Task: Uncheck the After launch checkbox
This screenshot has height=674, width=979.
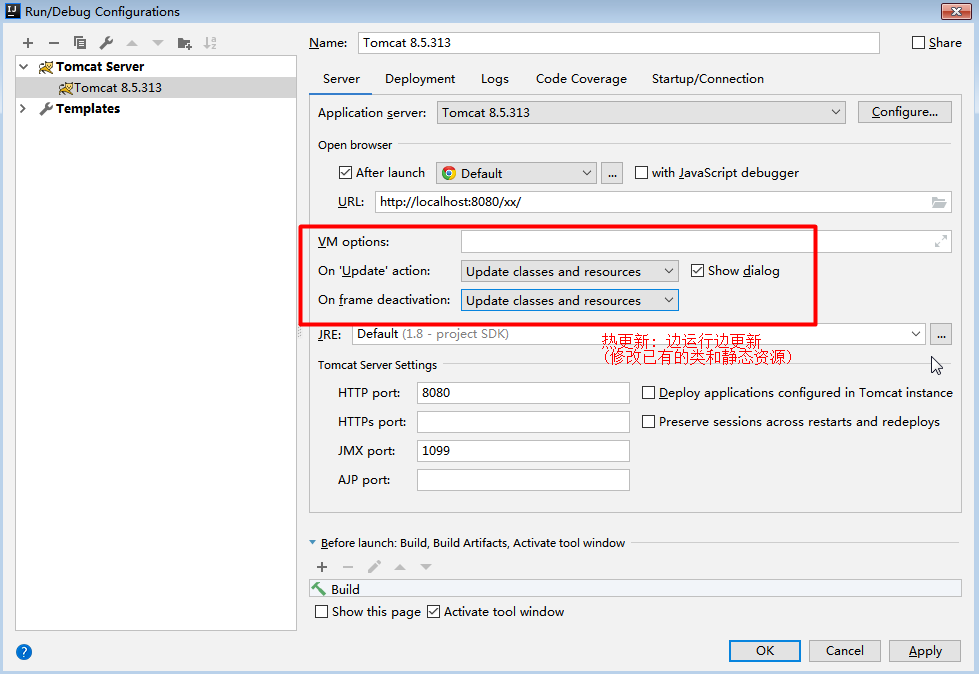Action: [x=345, y=172]
